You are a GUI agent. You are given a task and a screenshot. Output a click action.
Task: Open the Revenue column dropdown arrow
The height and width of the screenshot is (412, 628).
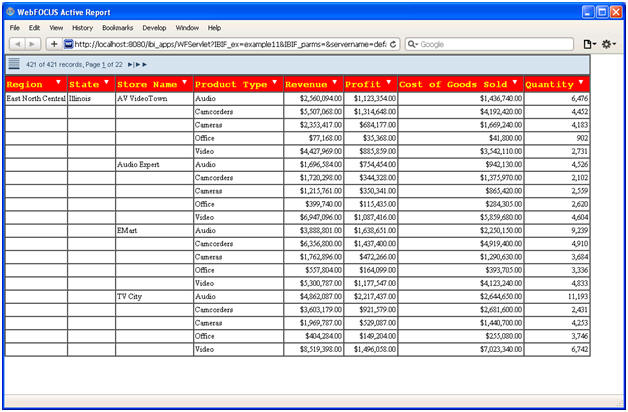(335, 82)
